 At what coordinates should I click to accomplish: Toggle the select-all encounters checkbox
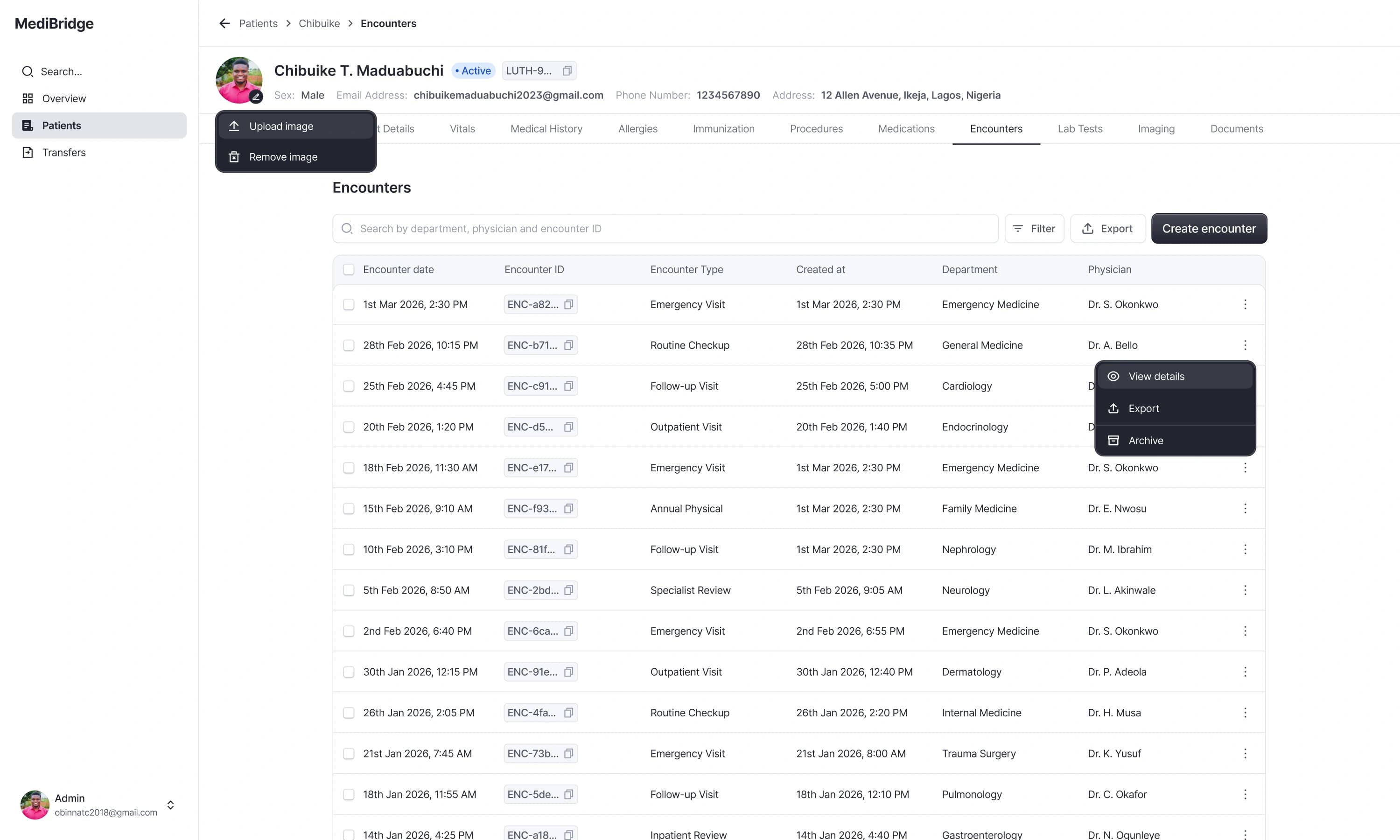point(349,269)
